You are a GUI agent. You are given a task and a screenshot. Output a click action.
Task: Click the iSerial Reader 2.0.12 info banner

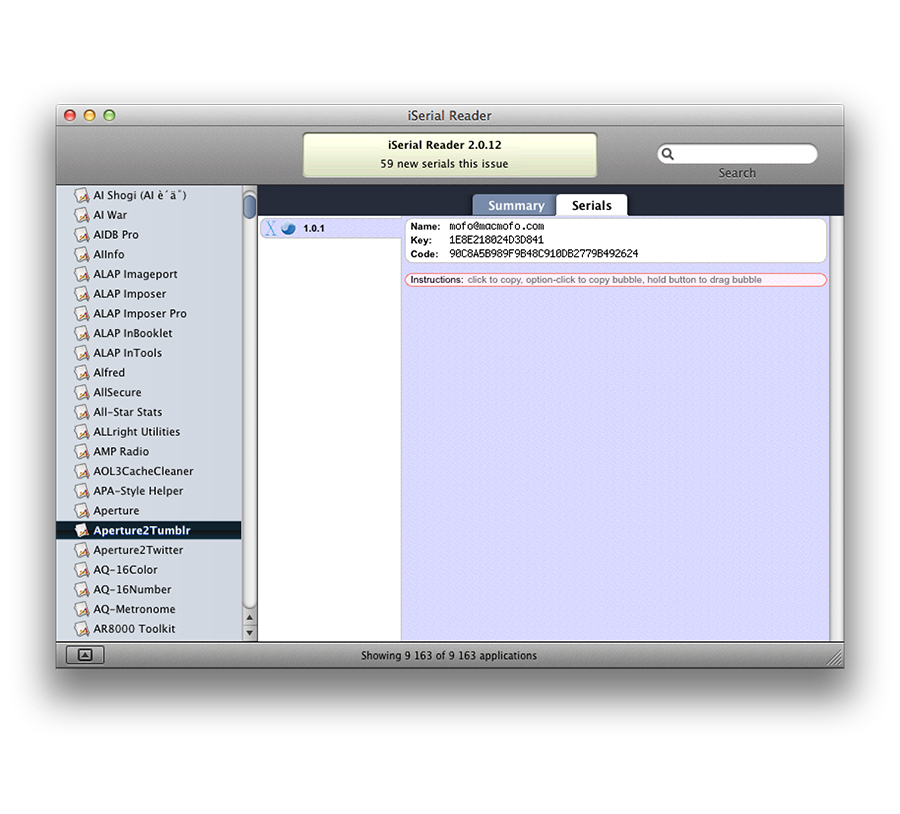tap(449, 155)
